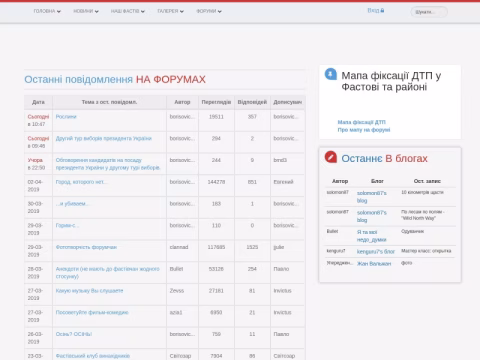Open first solomon87's blog link

click(372, 197)
